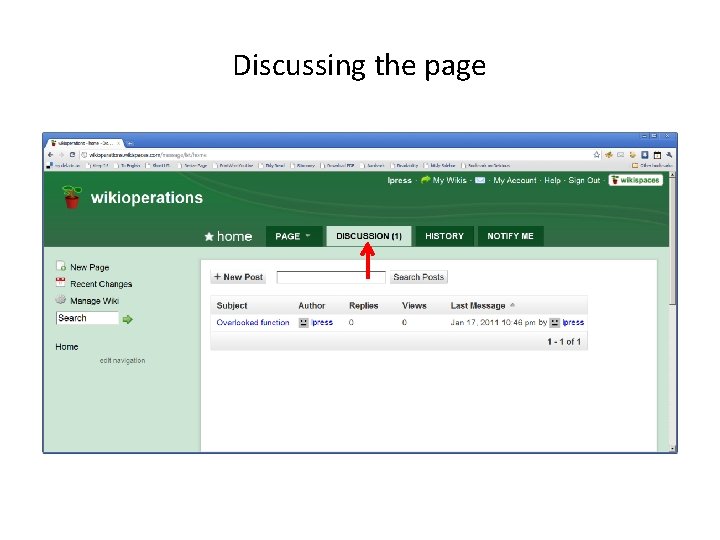Screen dimensions: 720x540
Task: Click the wikispaces logo badge
Action: (x=636, y=180)
